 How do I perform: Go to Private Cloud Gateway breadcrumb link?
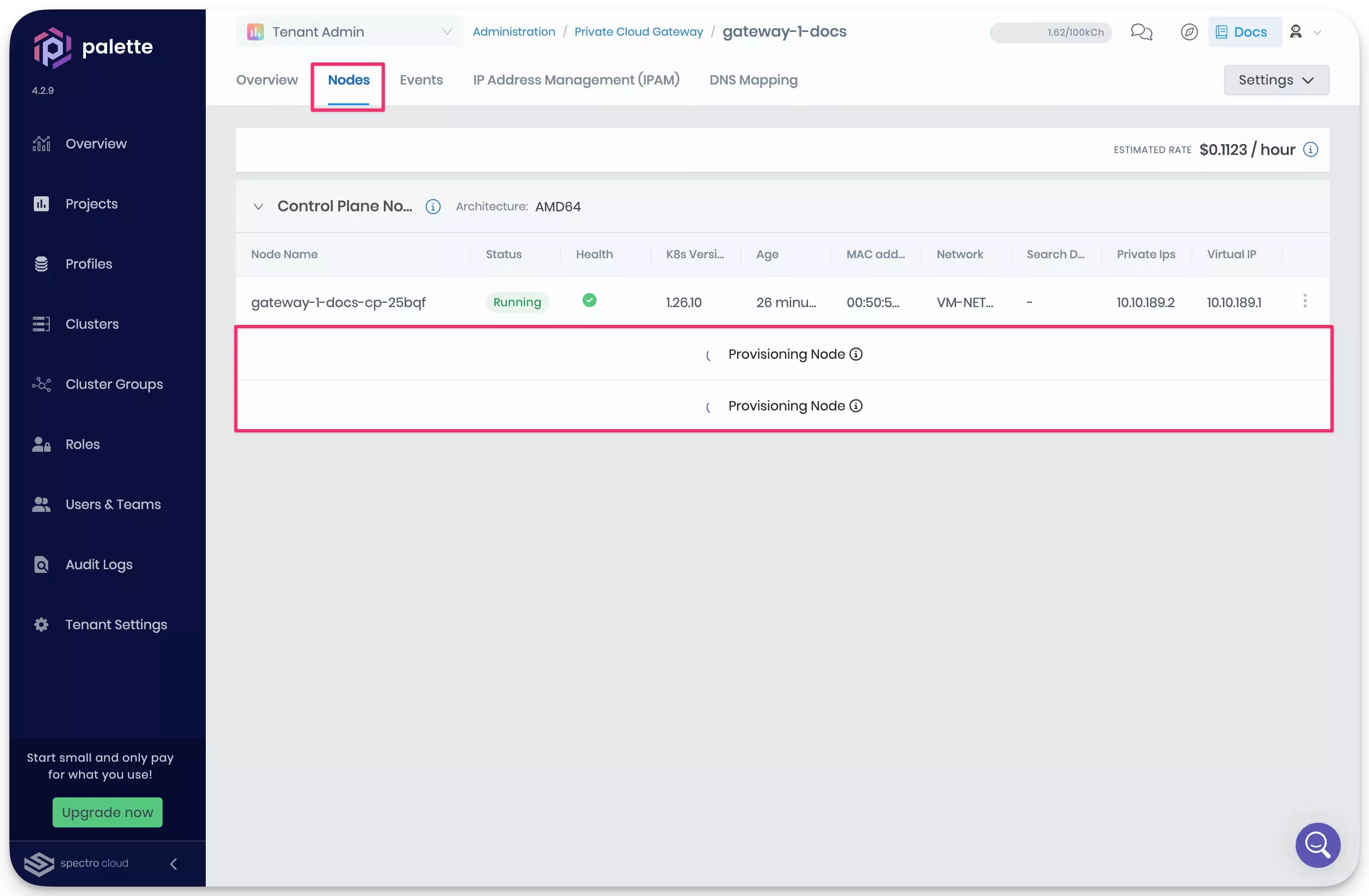[638, 31]
